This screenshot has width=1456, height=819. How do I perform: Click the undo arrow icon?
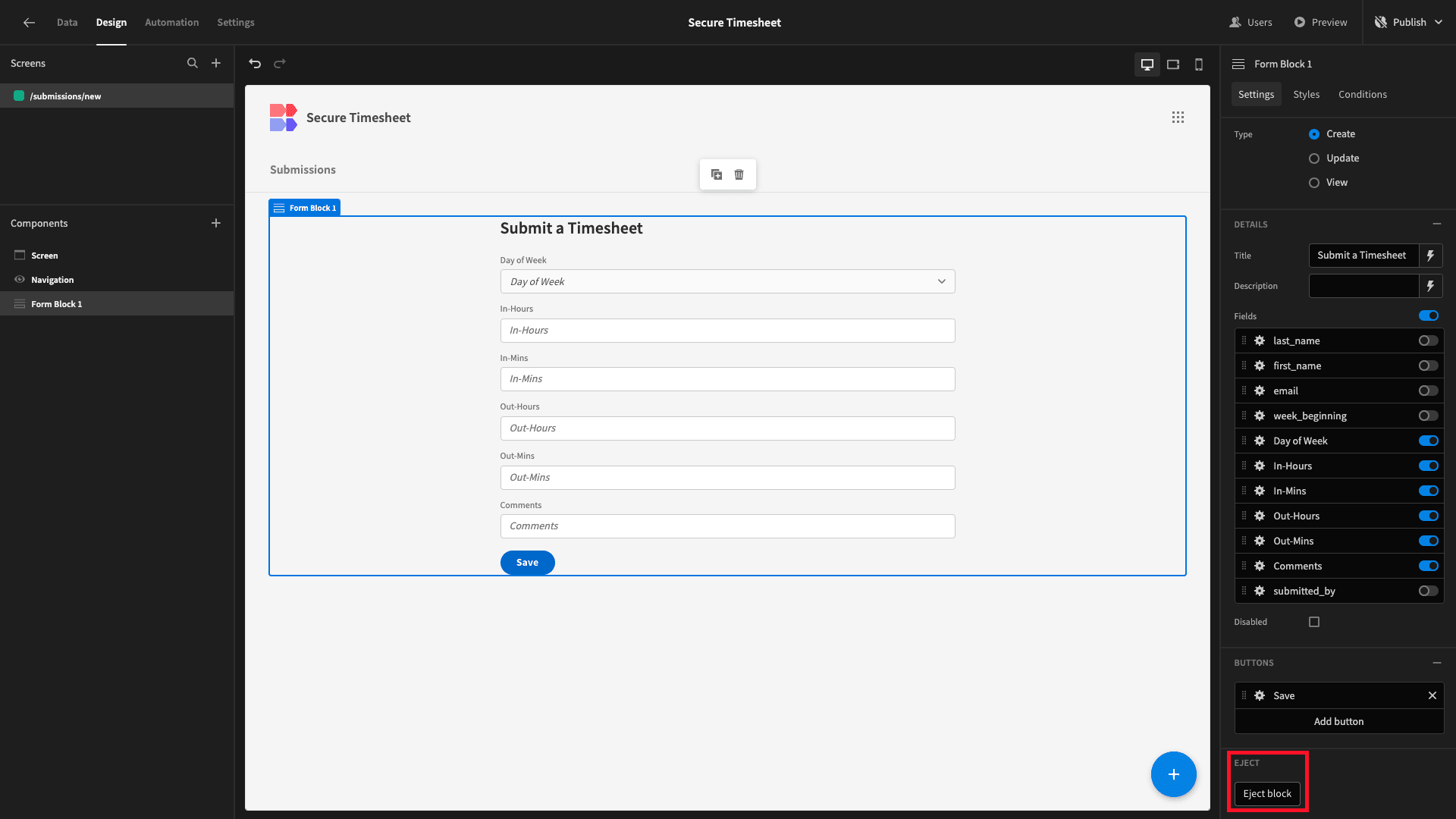click(255, 64)
